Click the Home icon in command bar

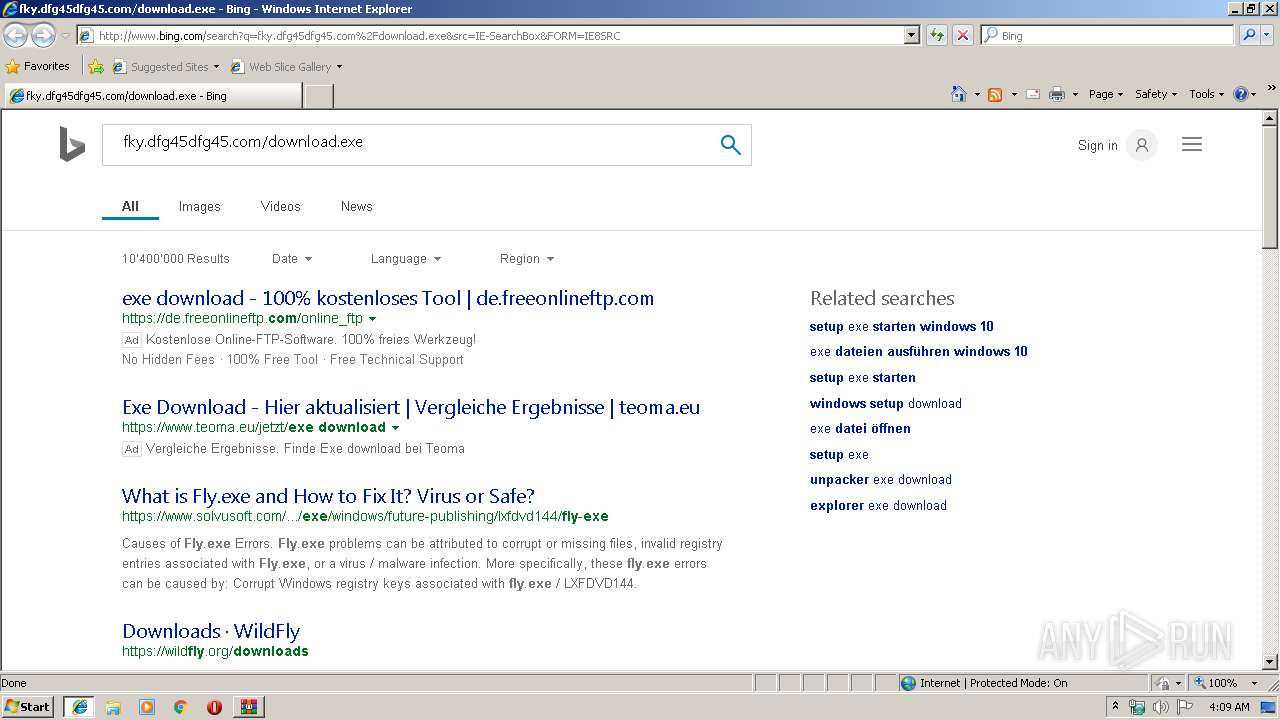click(959, 94)
